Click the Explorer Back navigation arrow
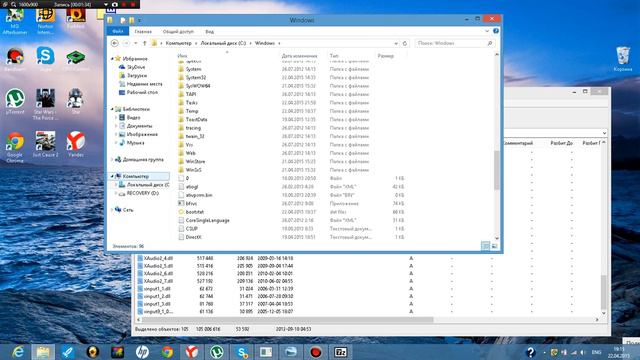This screenshot has width=640, height=360. click(115, 43)
